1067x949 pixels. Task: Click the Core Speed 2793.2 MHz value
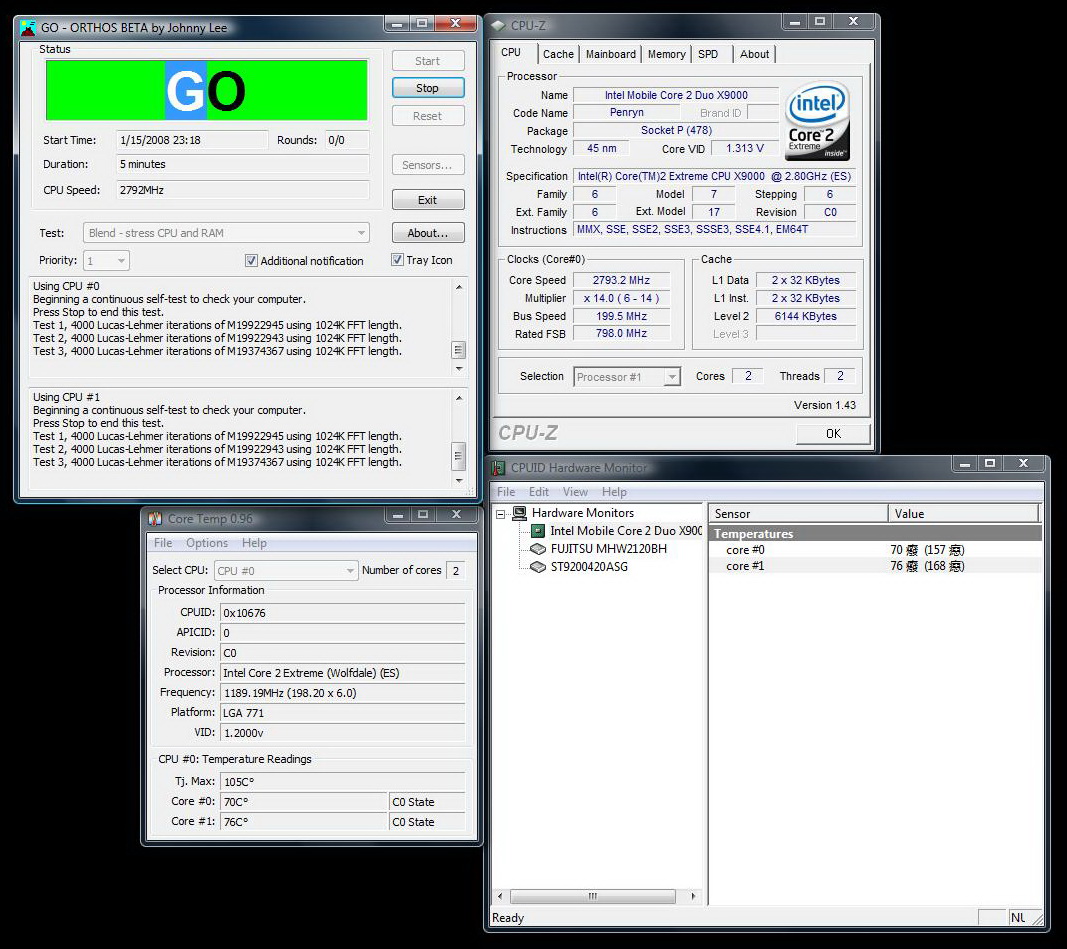(621, 280)
